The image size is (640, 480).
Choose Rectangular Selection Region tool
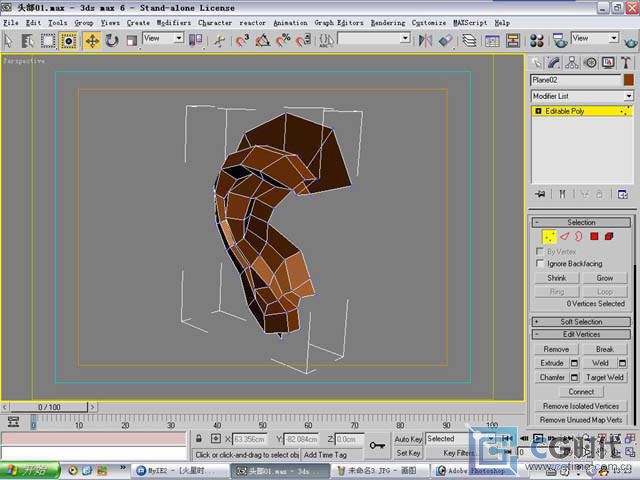pyautogui.click(x=48, y=41)
